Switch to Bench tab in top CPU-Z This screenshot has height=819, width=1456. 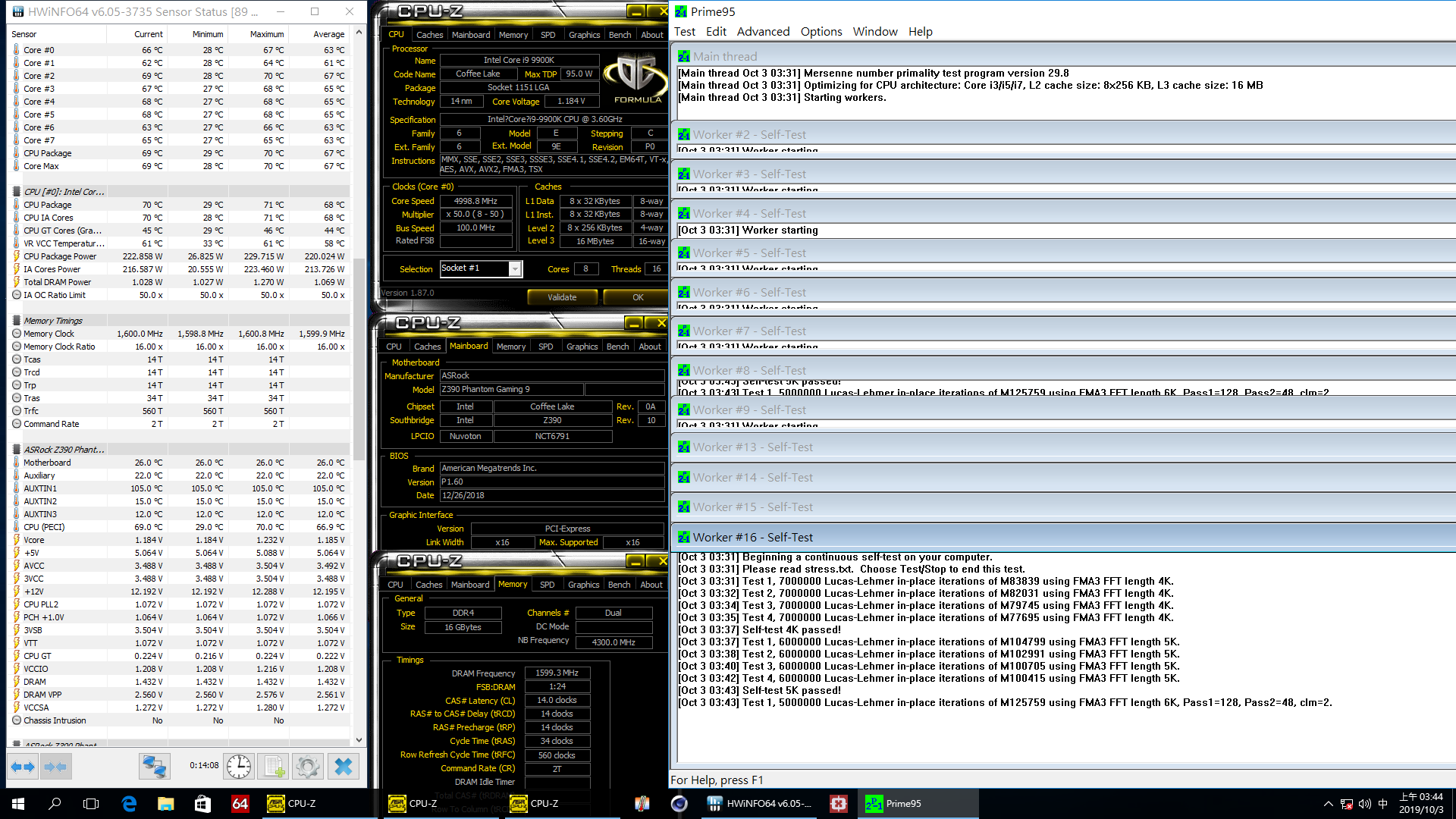point(620,35)
